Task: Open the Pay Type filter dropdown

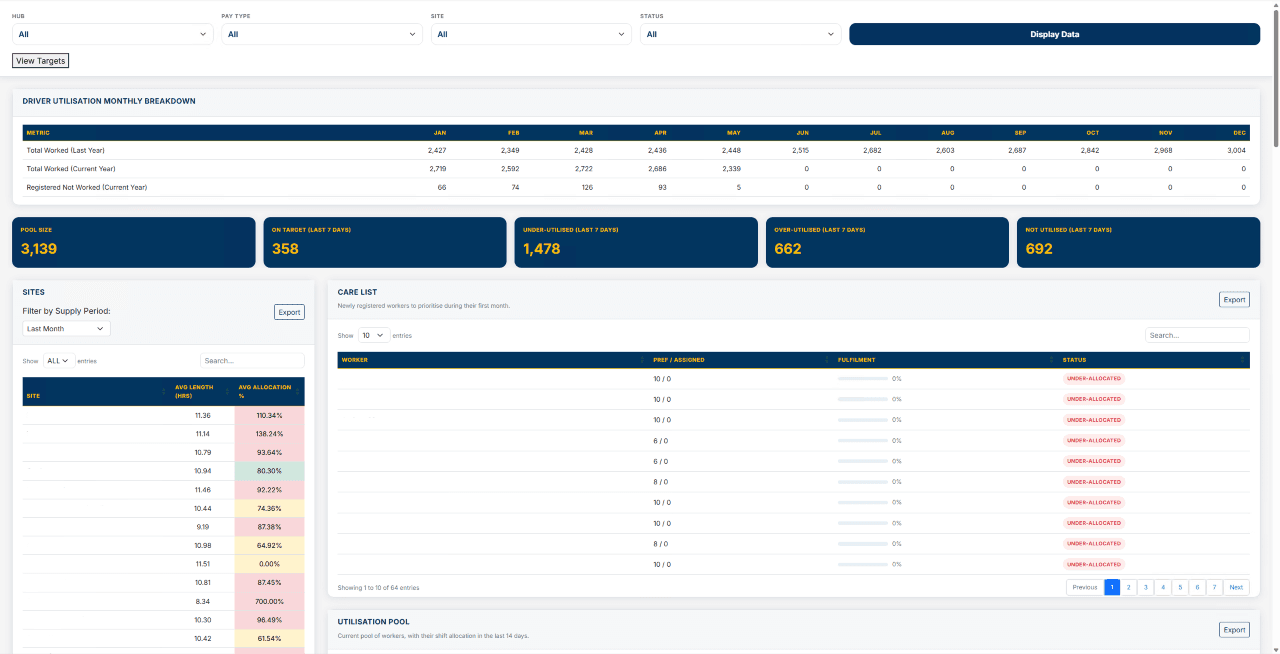Action: click(x=322, y=34)
